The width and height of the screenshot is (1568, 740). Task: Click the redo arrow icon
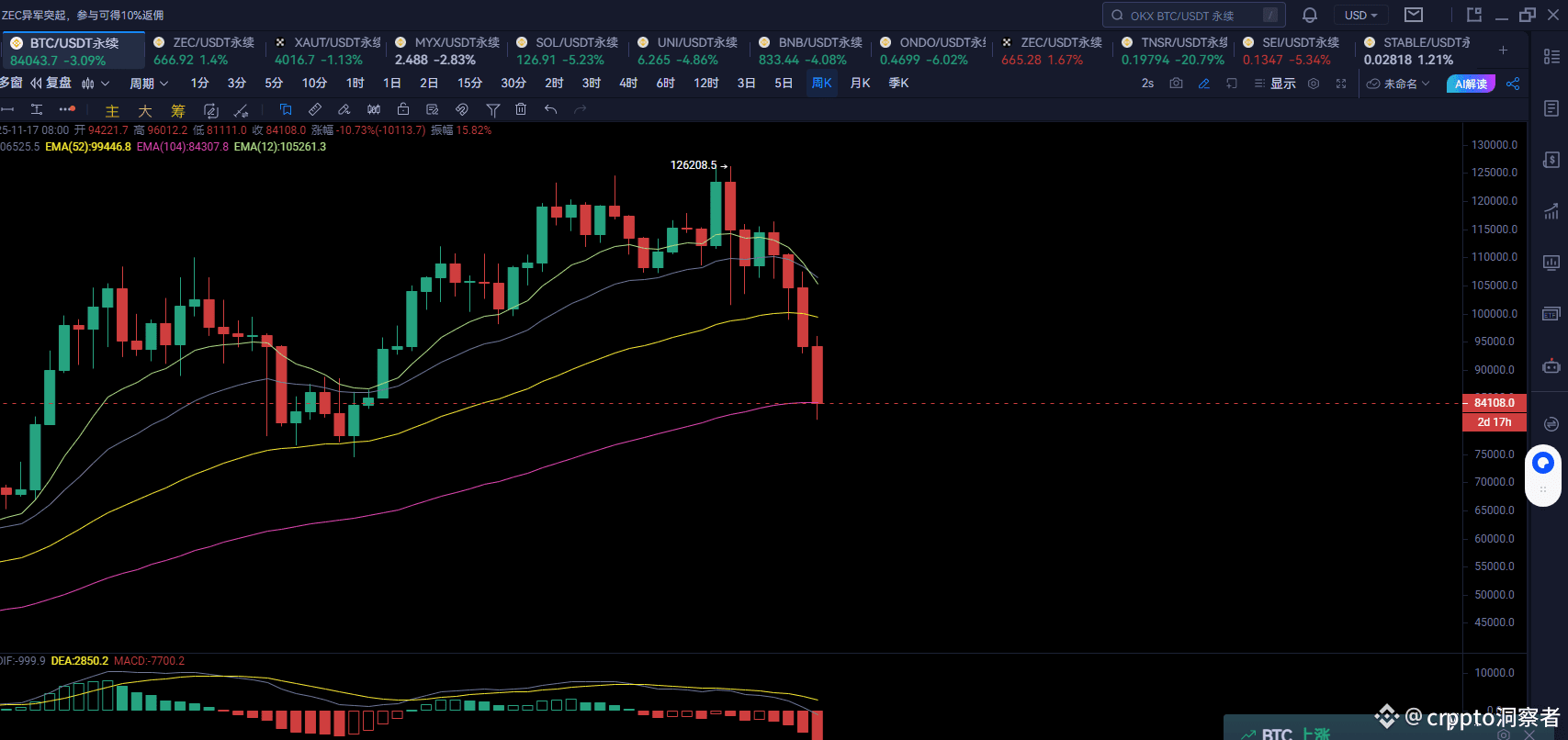(x=580, y=109)
